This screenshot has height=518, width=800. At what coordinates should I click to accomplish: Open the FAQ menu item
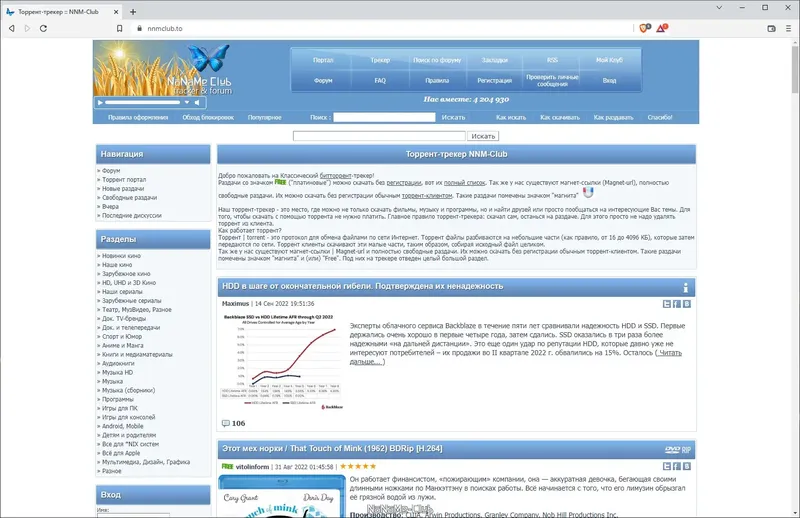(380, 81)
